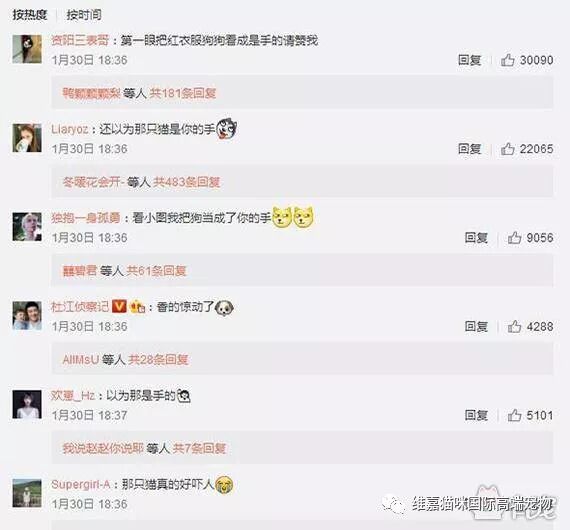570x530 pixels.
Task: Like the comment with 30090 likes
Action: pyautogui.click(x=507, y=60)
